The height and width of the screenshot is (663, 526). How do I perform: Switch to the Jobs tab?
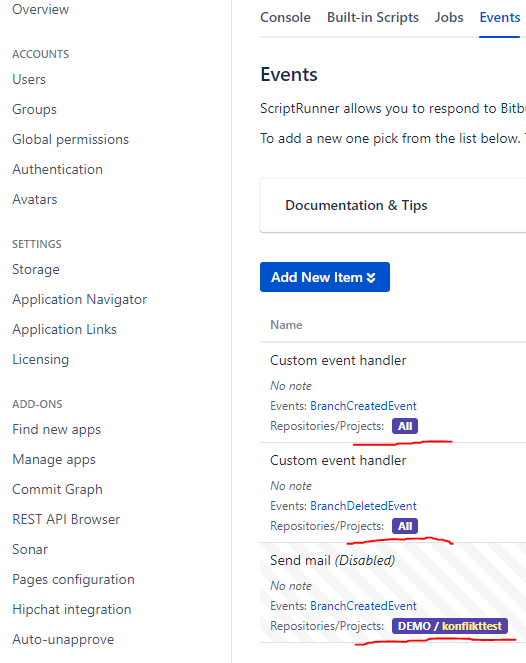click(x=449, y=18)
